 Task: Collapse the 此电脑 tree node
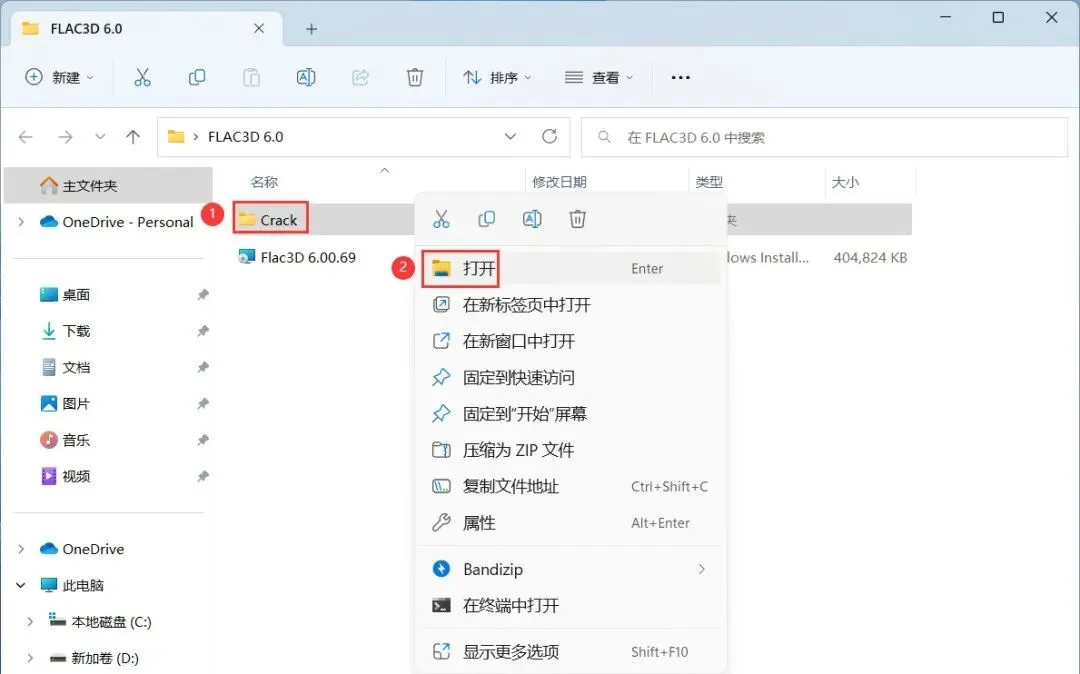click(21, 585)
